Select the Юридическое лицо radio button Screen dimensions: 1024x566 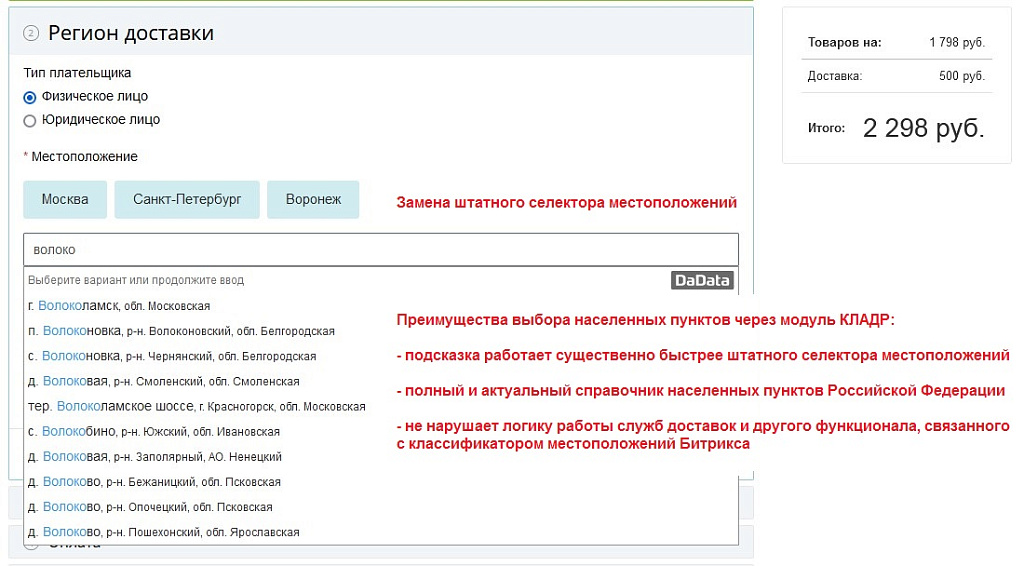30,120
